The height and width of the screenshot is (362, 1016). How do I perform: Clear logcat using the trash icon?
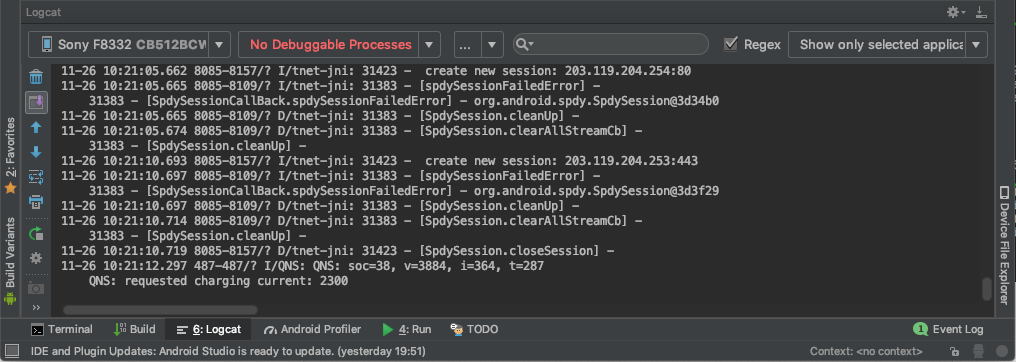36,78
